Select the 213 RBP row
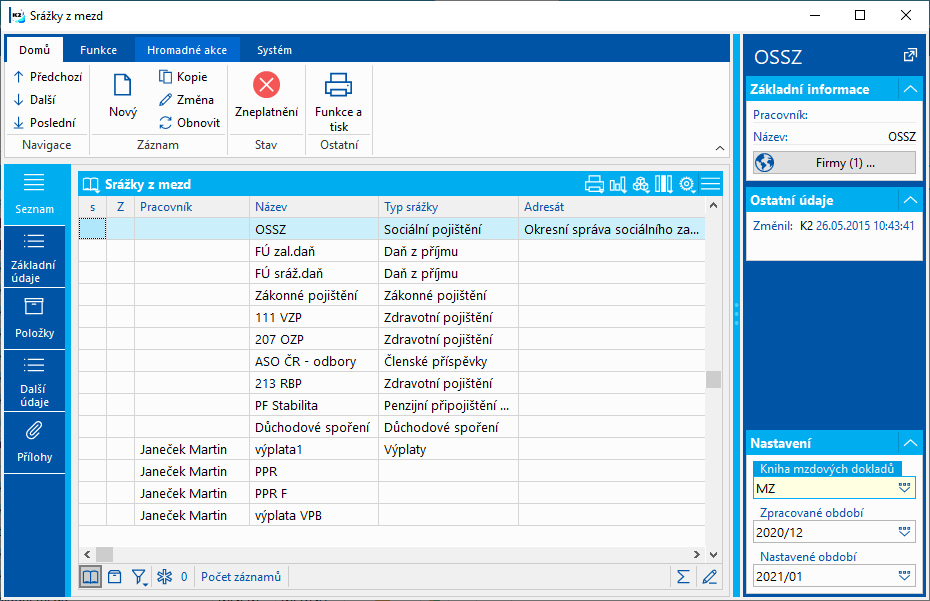930x601 pixels. click(391, 383)
